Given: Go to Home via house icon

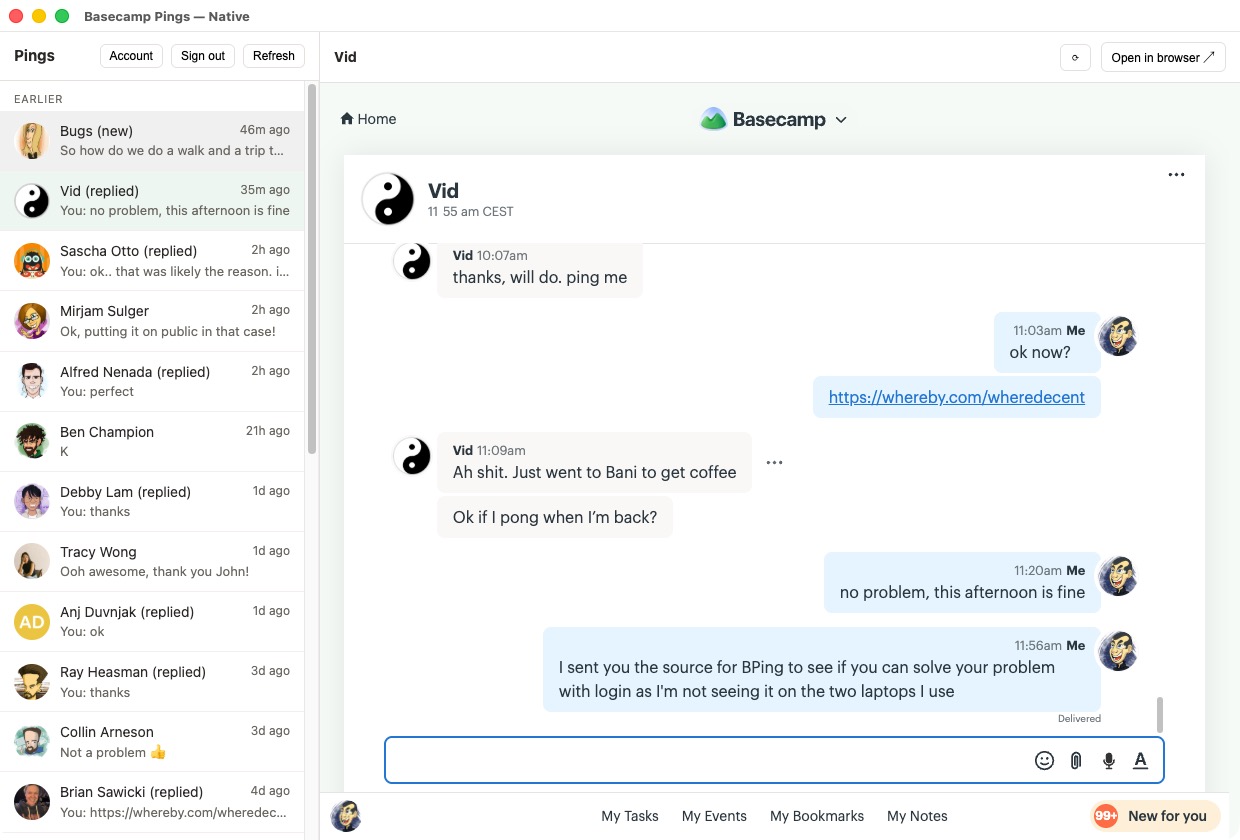Looking at the screenshot, I should click(368, 119).
